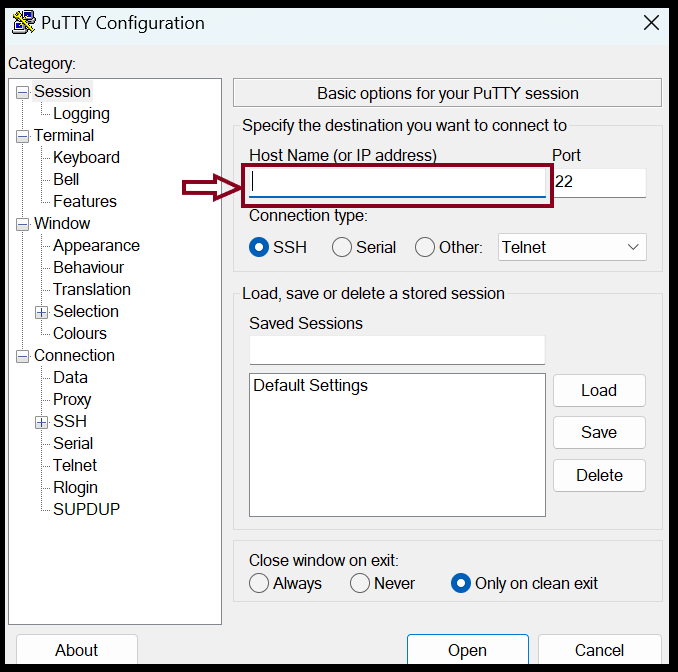Collapse the Window tree node

22,224
